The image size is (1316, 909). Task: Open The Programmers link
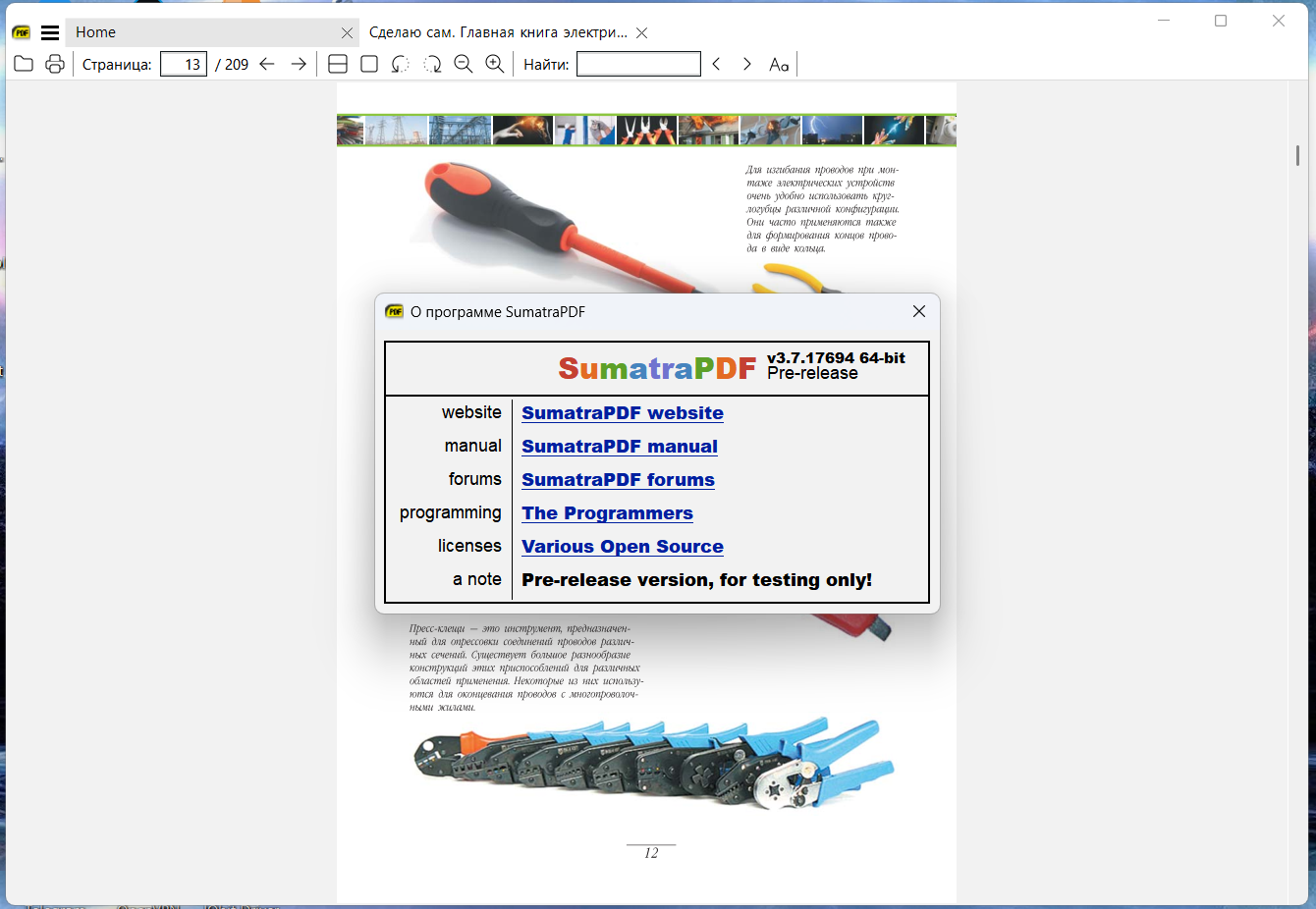tap(607, 513)
